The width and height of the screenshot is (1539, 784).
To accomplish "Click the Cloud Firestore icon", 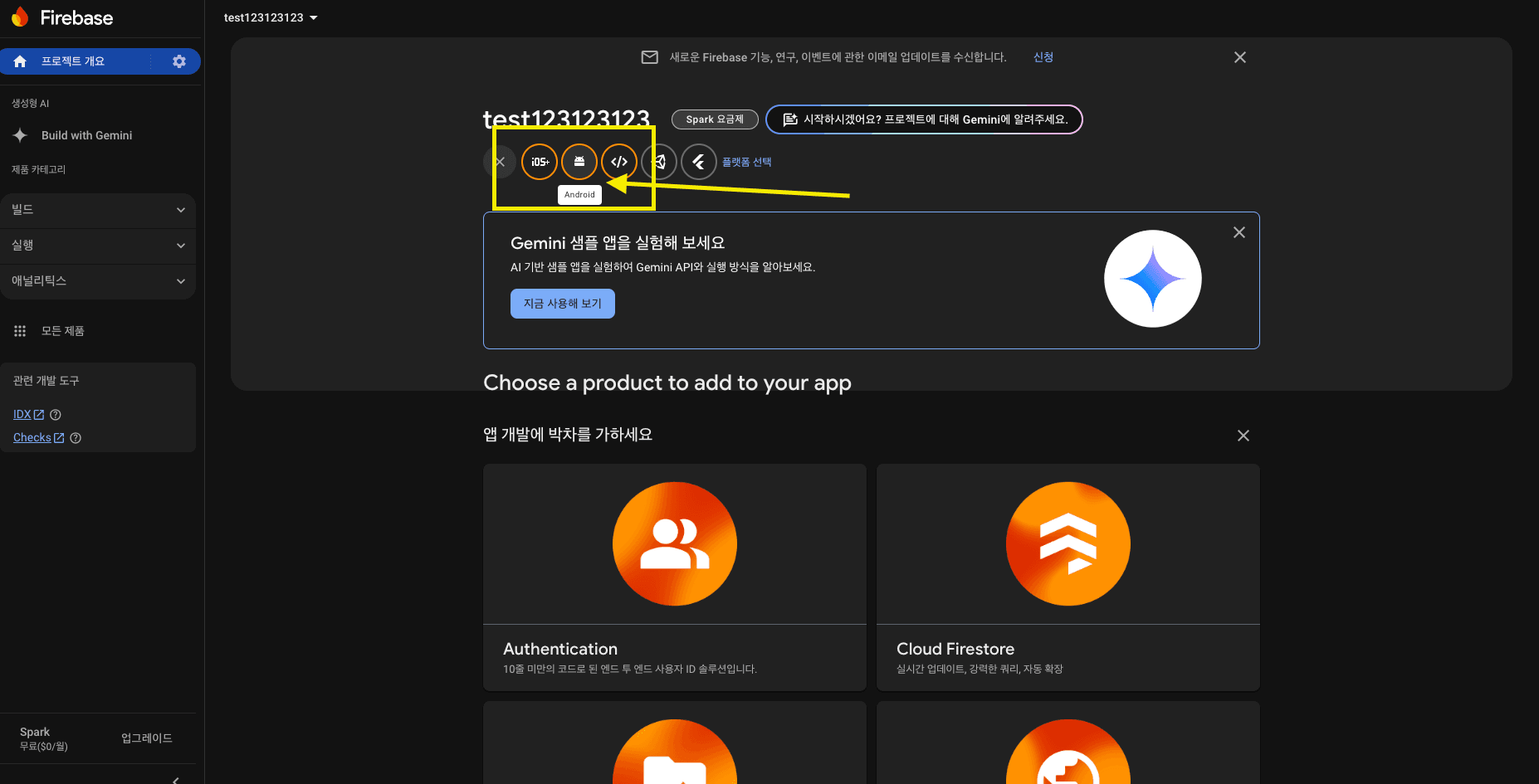I will click(1068, 544).
